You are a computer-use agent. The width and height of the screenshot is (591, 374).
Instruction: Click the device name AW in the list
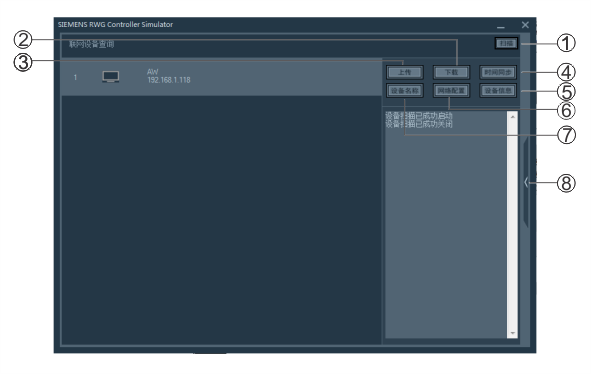coord(153,72)
